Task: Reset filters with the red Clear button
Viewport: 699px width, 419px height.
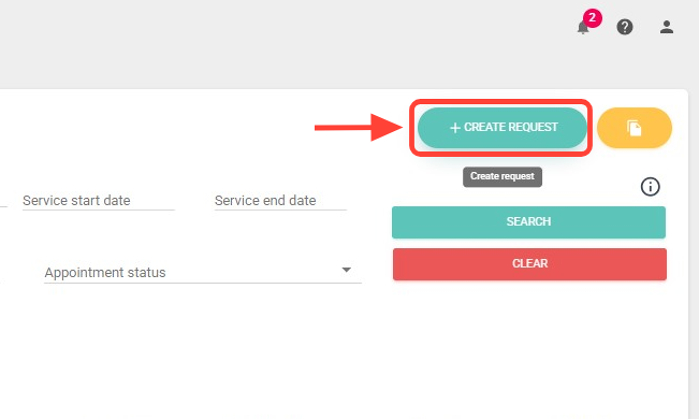Action: click(529, 264)
